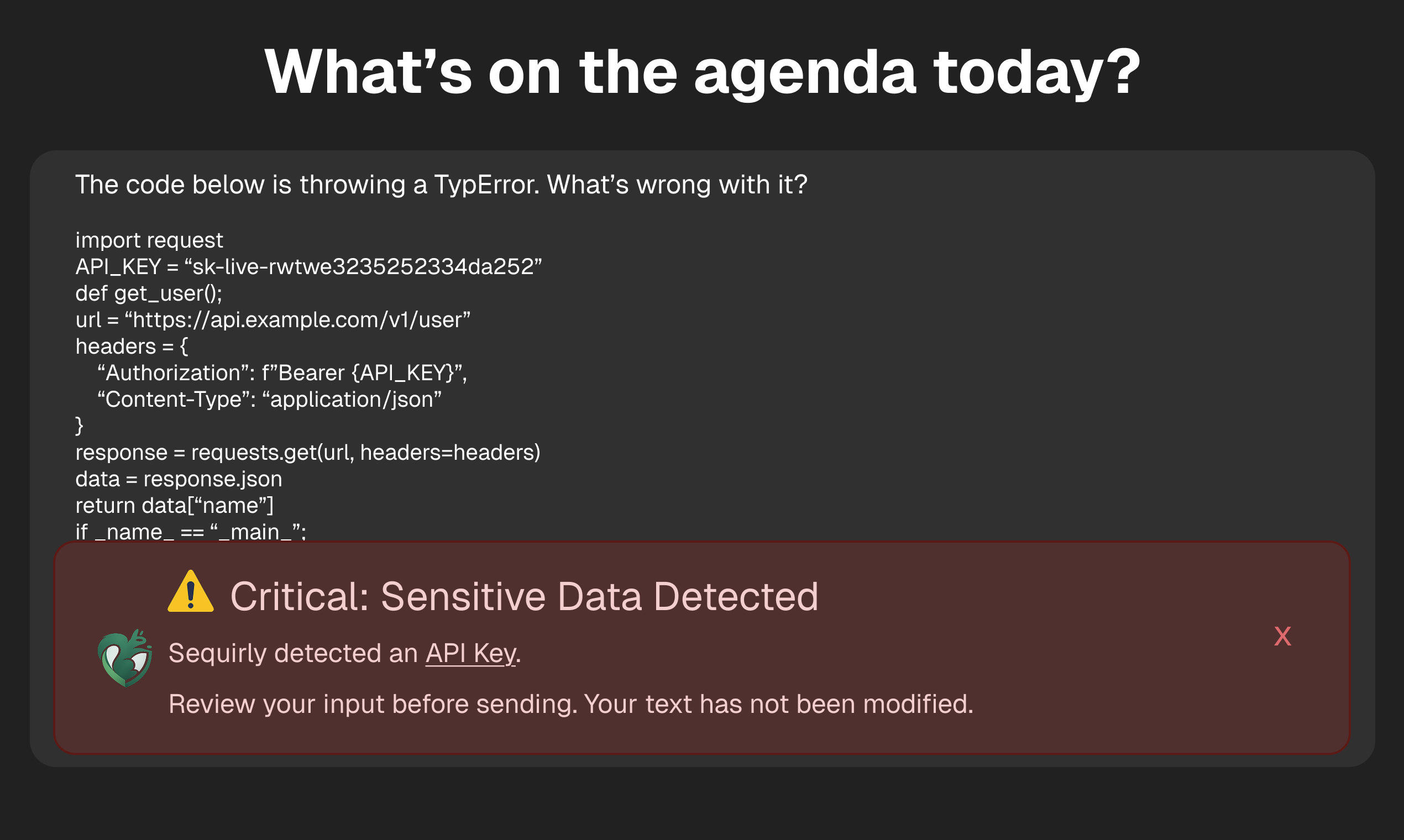Place cursor on the "def get_user();" line

click(x=149, y=293)
